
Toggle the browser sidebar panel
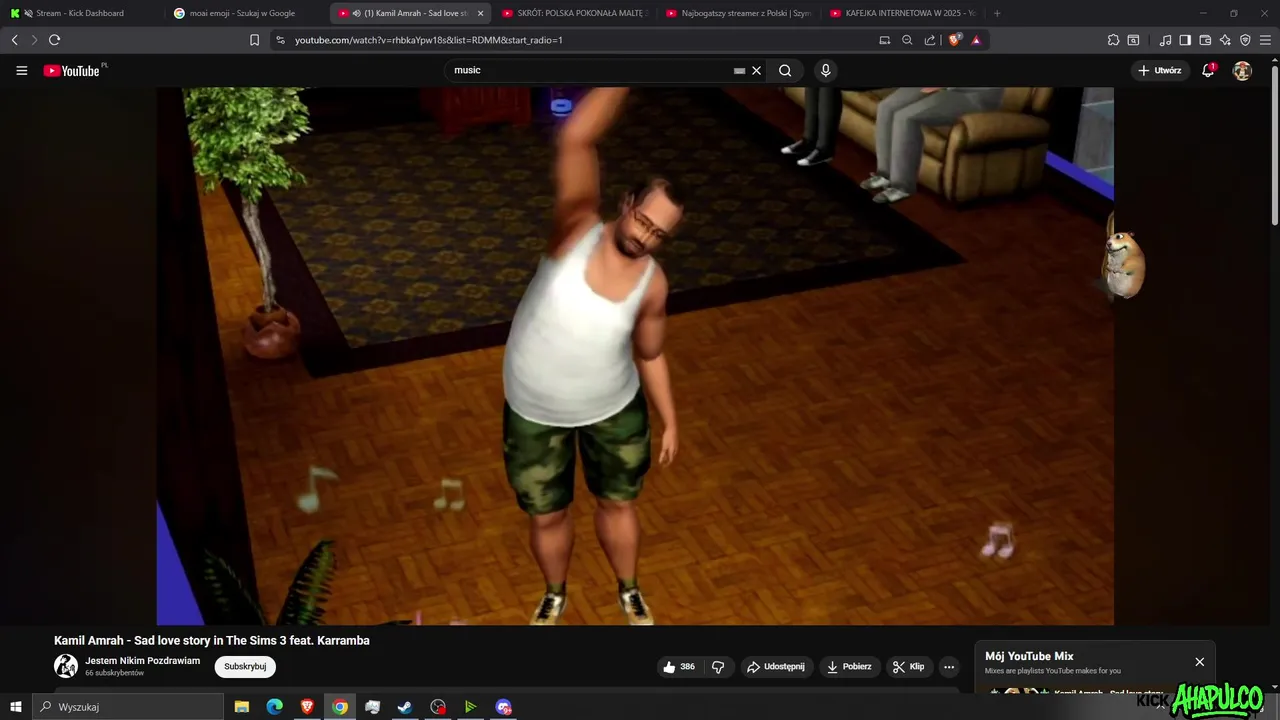pyautogui.click(x=1185, y=40)
